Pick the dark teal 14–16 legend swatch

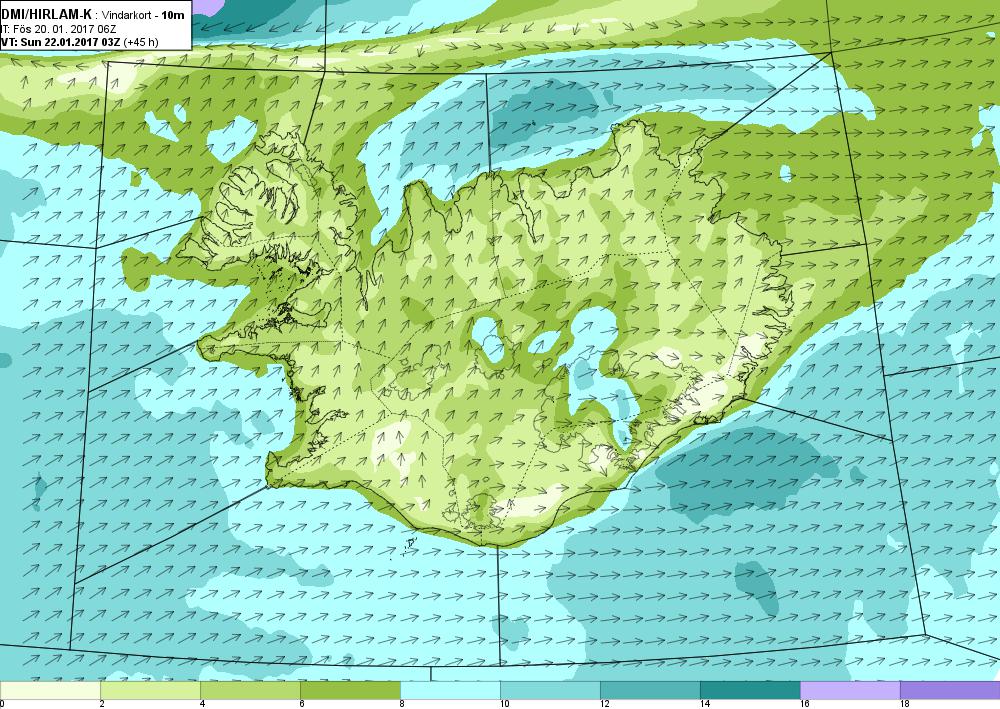coord(750,690)
